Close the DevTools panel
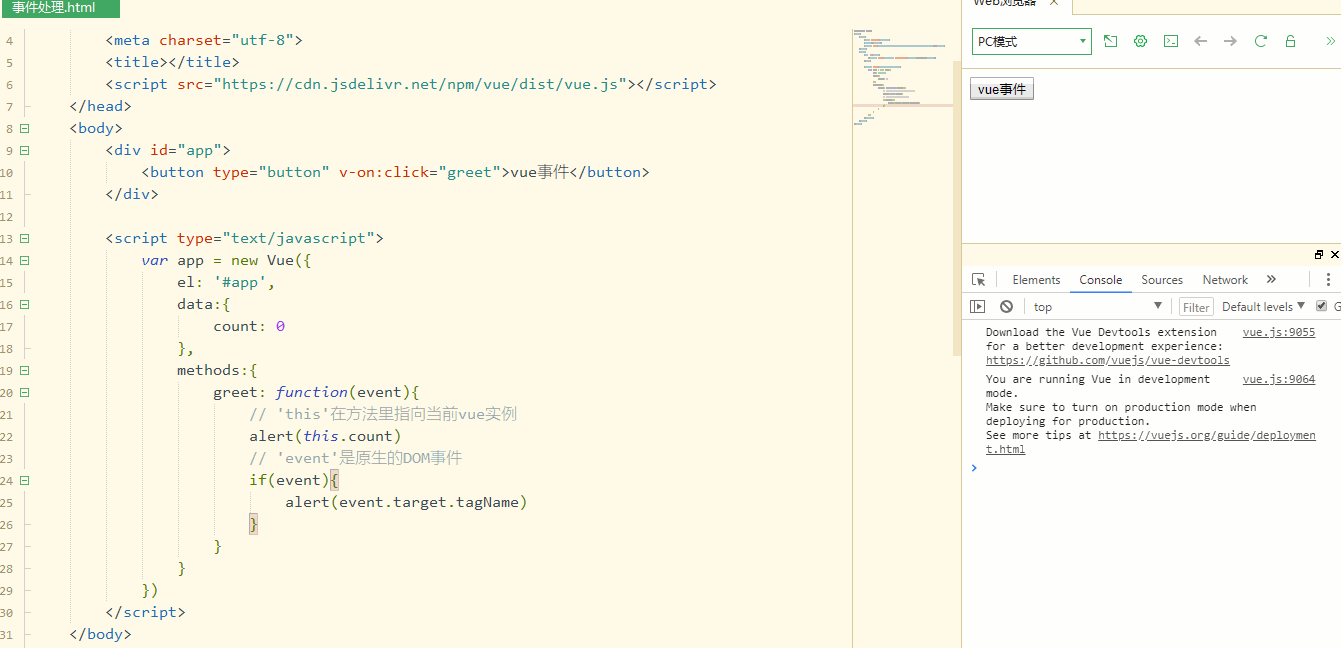 [x=1335, y=255]
